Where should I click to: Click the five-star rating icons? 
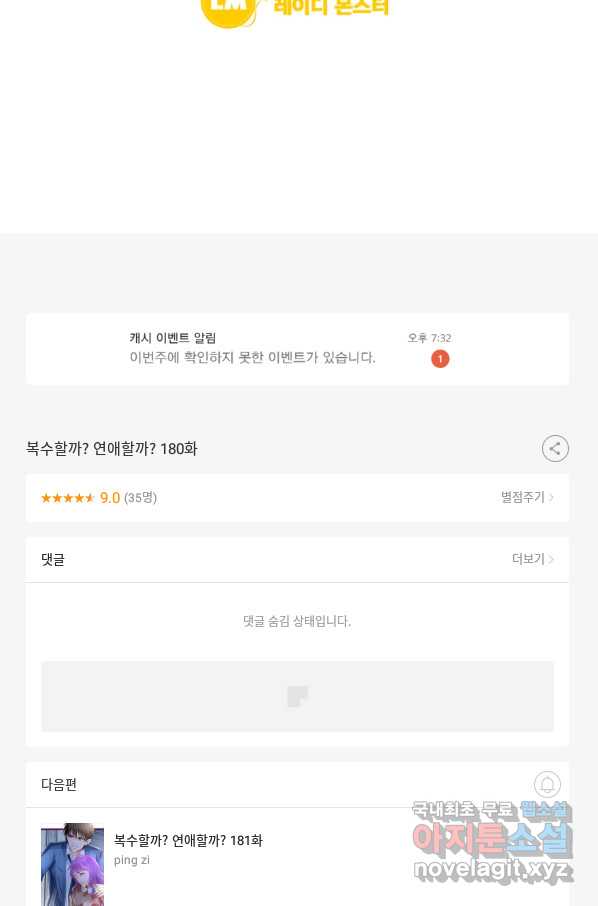[x=68, y=497]
